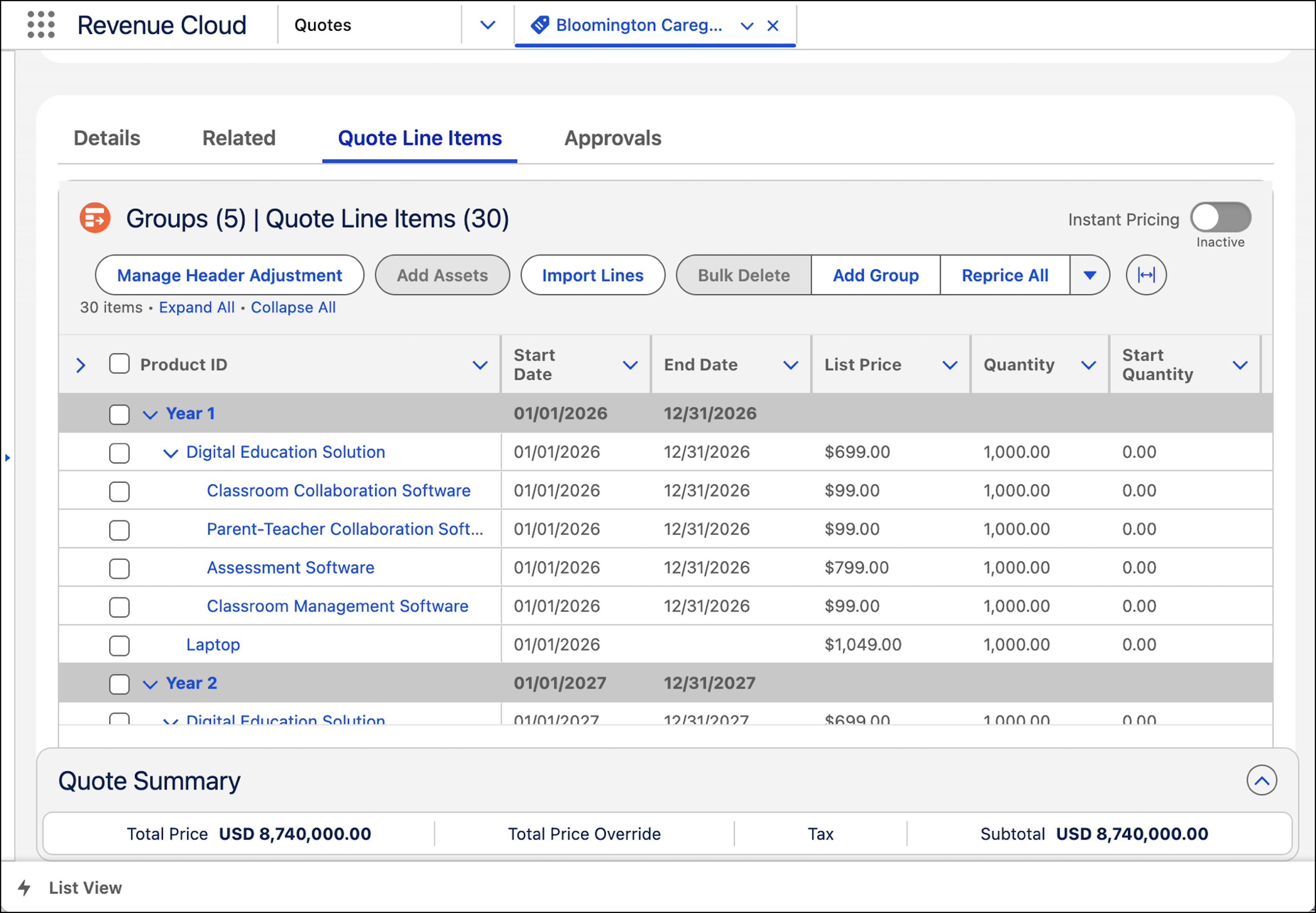Click the Import Lines button

[x=593, y=275]
